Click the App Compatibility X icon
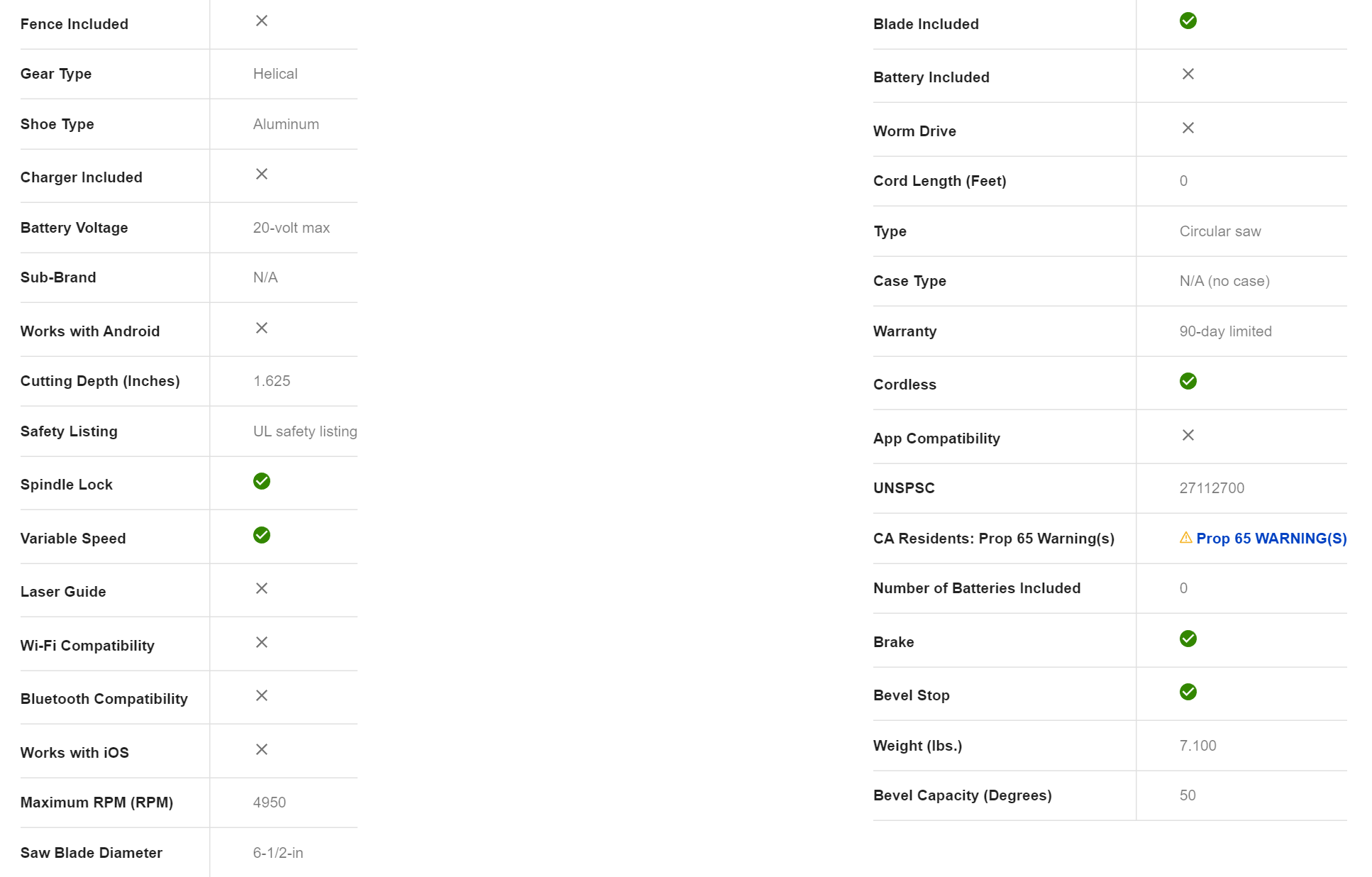Viewport: 1372px width, 877px height. click(x=1188, y=436)
